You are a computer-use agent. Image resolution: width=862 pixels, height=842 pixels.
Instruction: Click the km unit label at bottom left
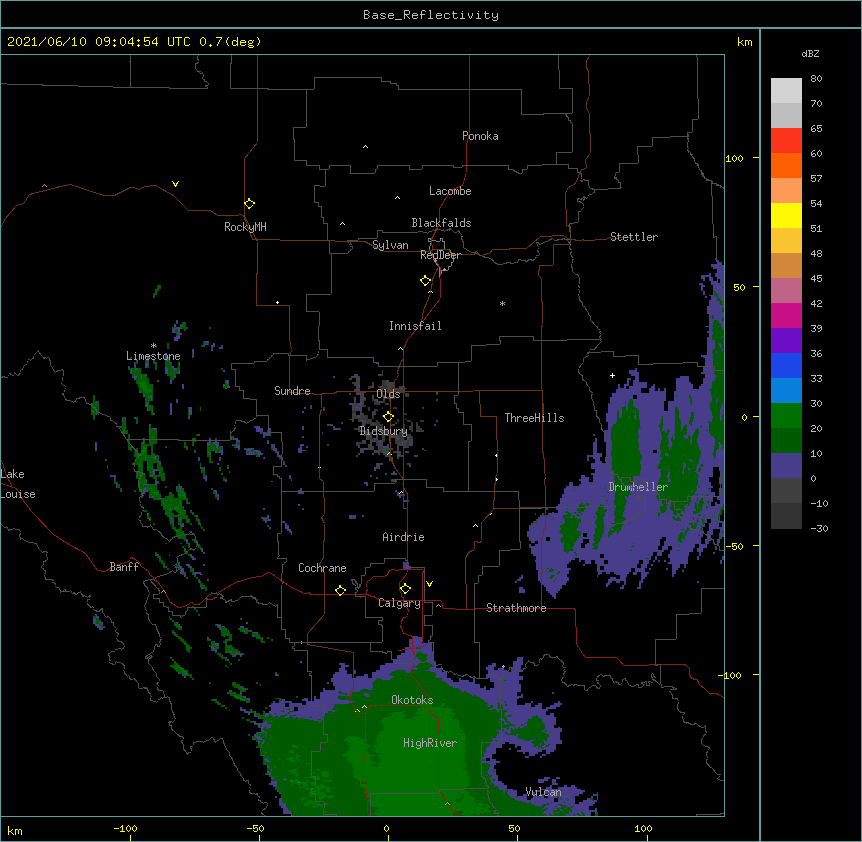pos(15,830)
